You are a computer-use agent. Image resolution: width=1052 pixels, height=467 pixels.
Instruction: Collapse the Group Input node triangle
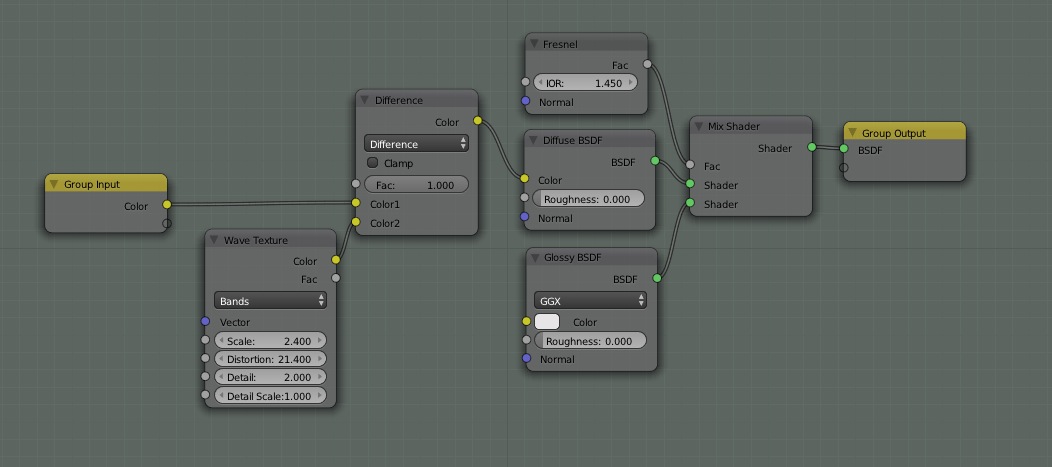click(x=54, y=184)
